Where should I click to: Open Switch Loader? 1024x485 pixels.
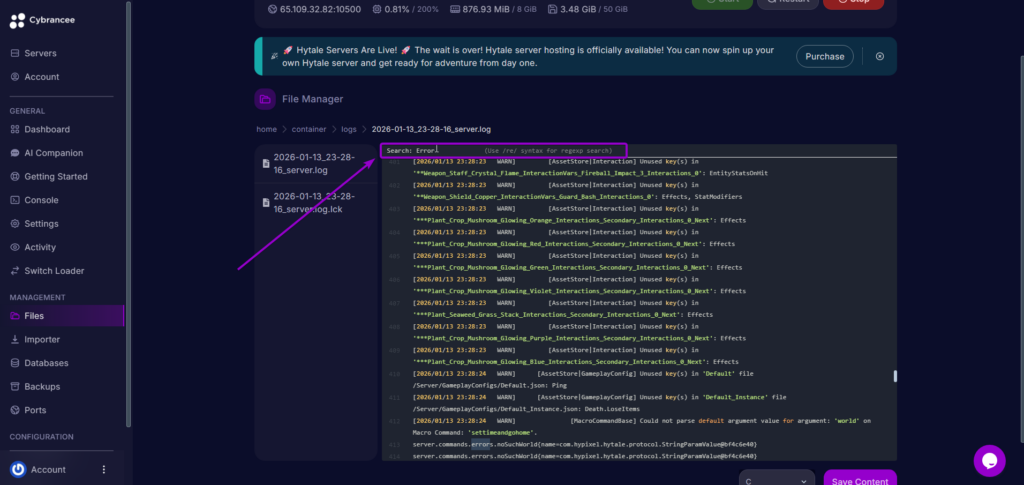54,270
